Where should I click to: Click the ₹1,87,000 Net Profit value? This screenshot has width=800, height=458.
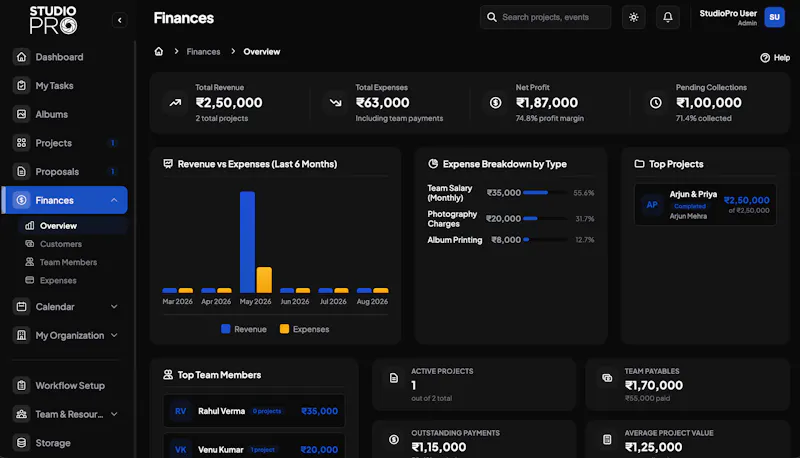coord(547,103)
